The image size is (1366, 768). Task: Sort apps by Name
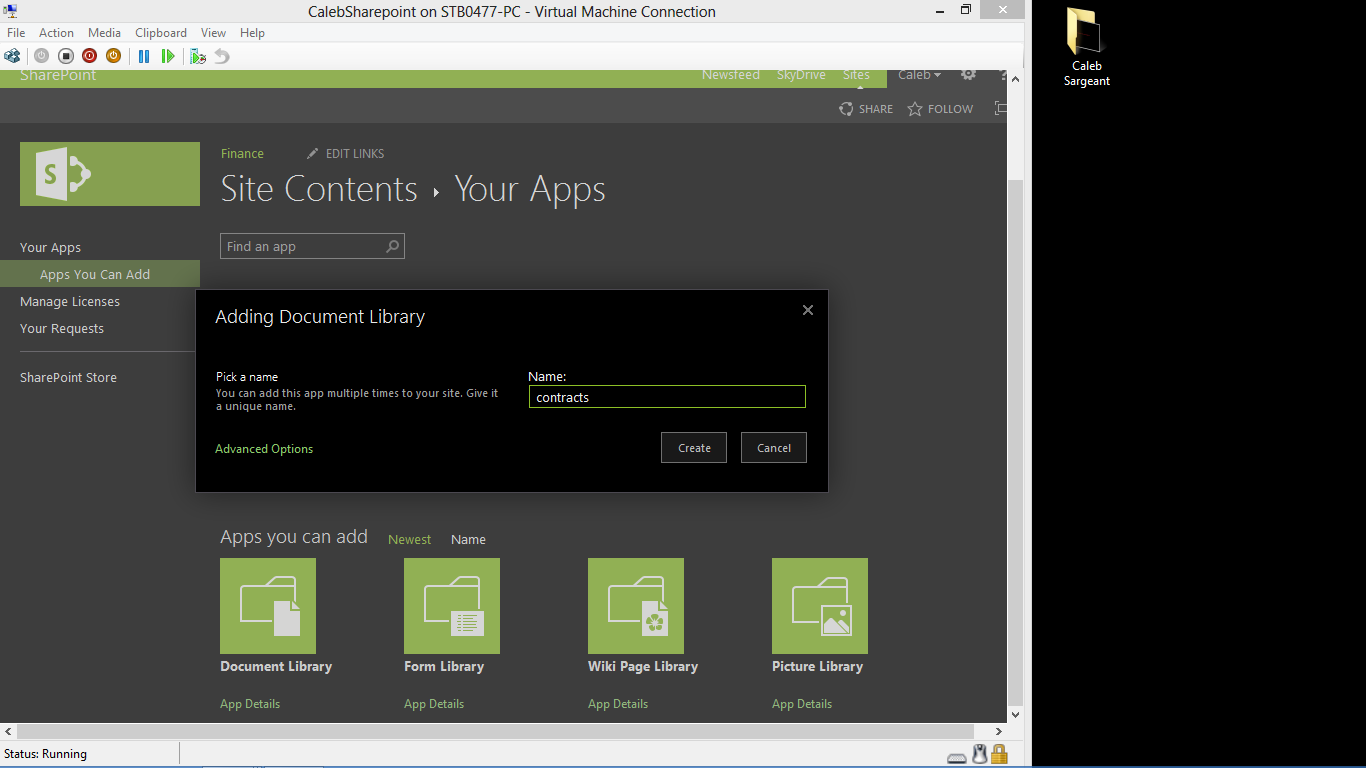[x=468, y=539]
